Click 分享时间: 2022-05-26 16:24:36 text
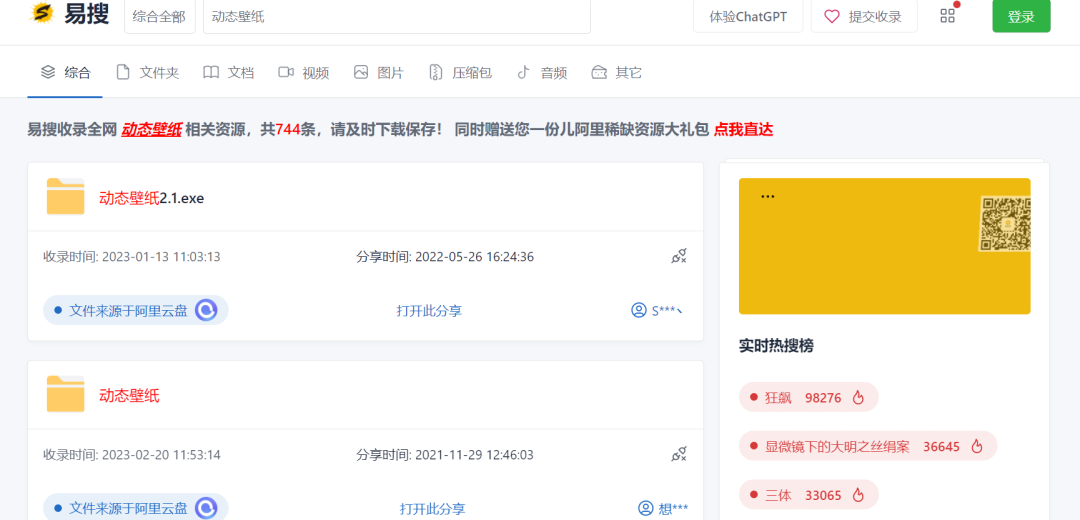 click(x=445, y=257)
